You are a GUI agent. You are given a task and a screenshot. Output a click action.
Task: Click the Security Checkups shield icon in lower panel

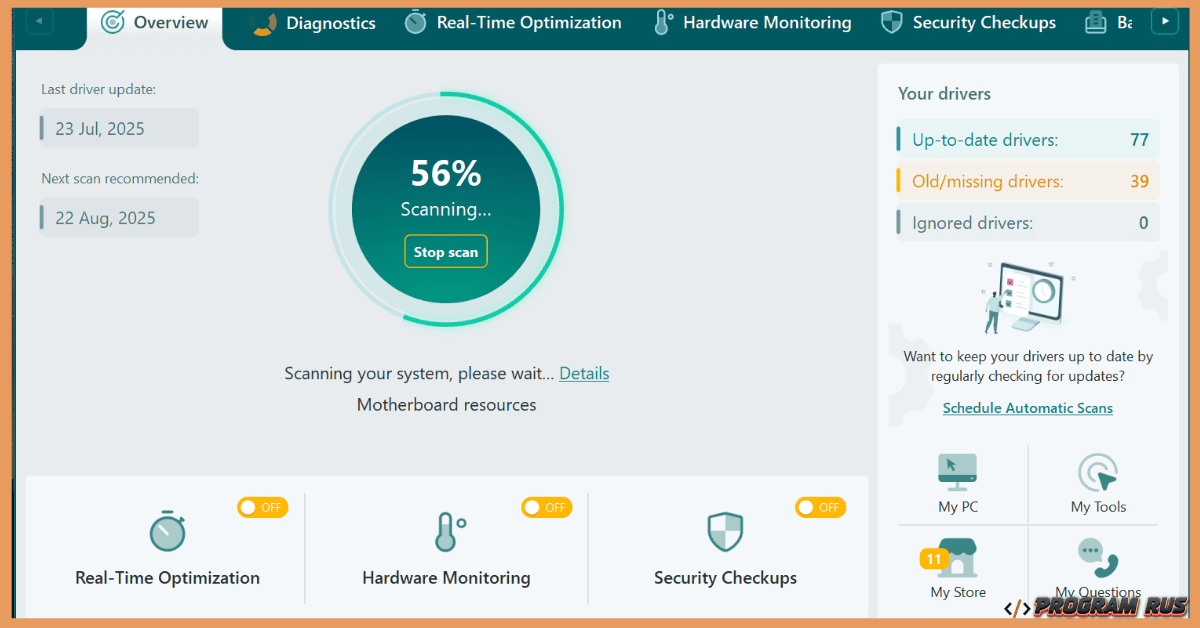tap(725, 532)
